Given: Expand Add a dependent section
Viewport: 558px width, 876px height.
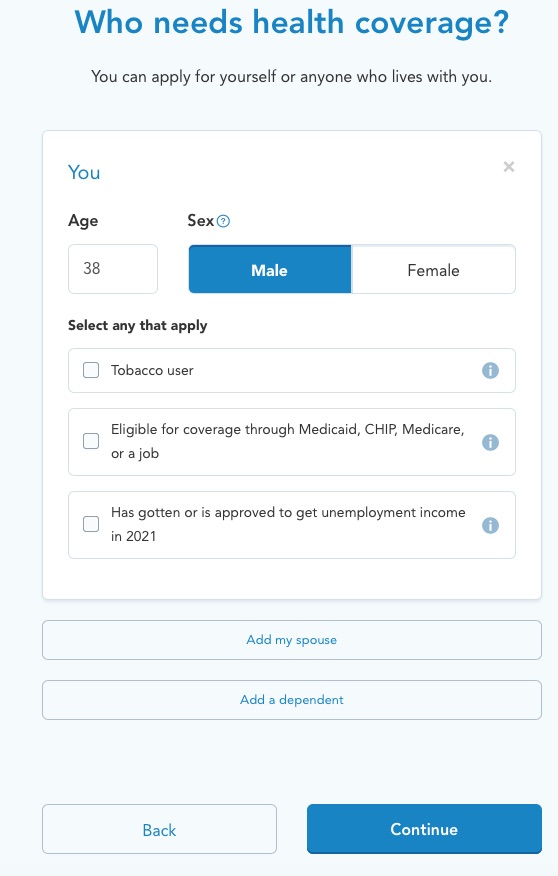Looking at the screenshot, I should (x=292, y=699).
